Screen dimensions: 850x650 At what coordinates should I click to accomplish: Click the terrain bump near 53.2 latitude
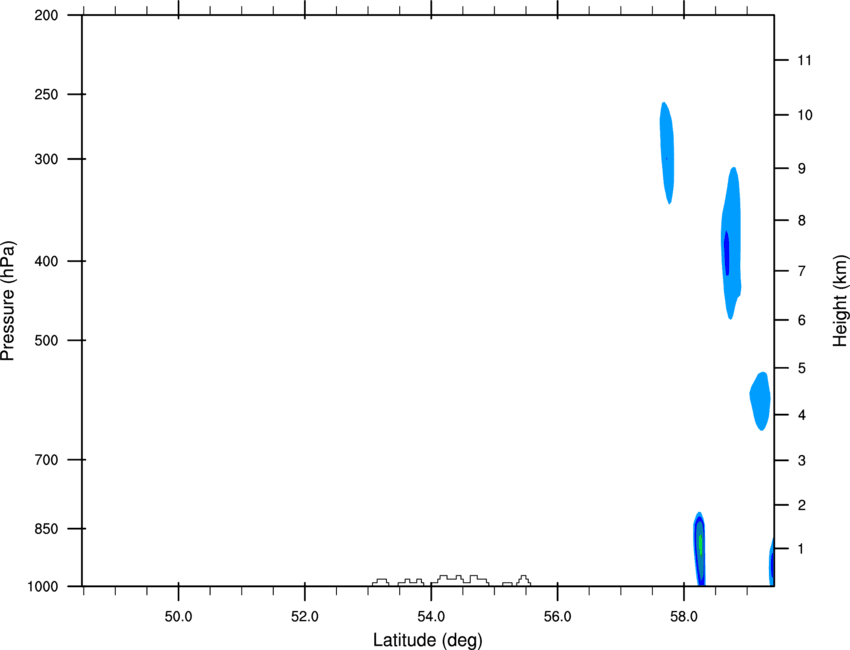(x=381, y=582)
